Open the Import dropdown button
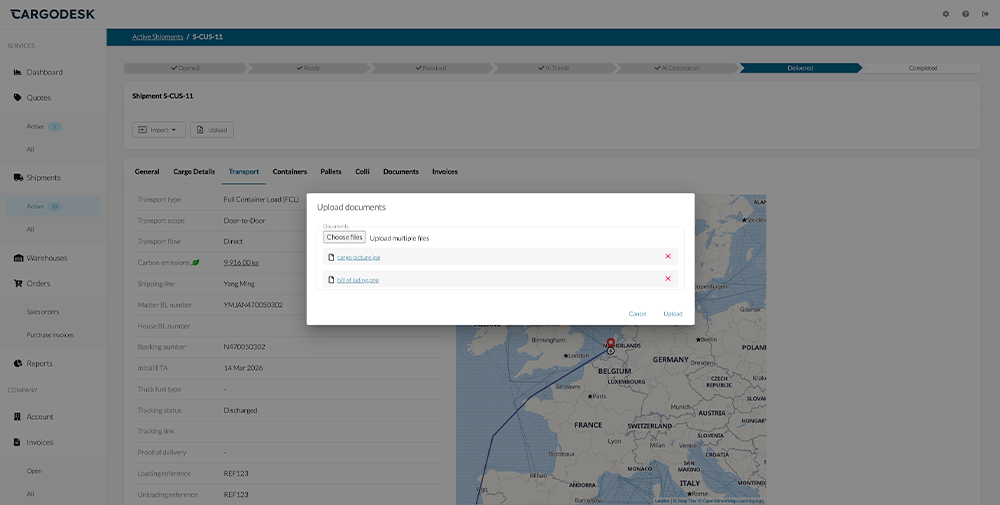 tap(159, 129)
